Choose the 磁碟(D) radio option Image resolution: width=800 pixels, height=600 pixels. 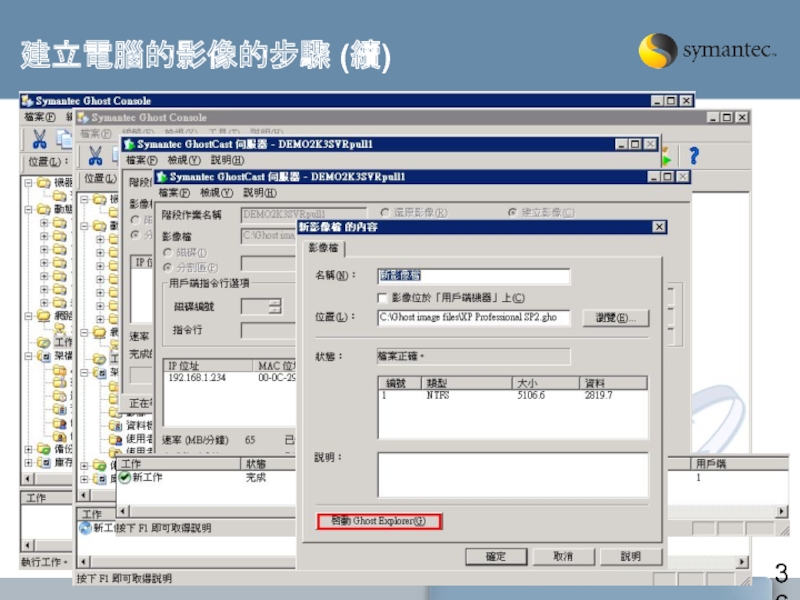pos(167,253)
